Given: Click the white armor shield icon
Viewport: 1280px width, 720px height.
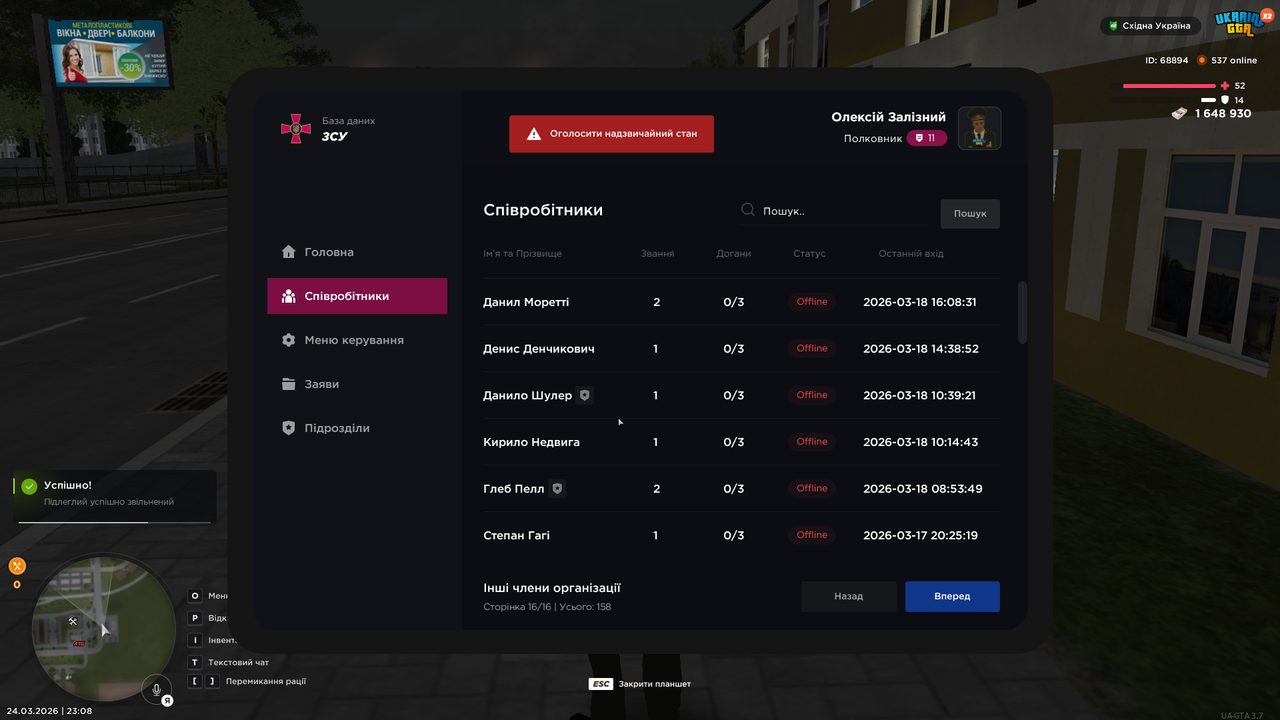Looking at the screenshot, I should pos(1225,100).
